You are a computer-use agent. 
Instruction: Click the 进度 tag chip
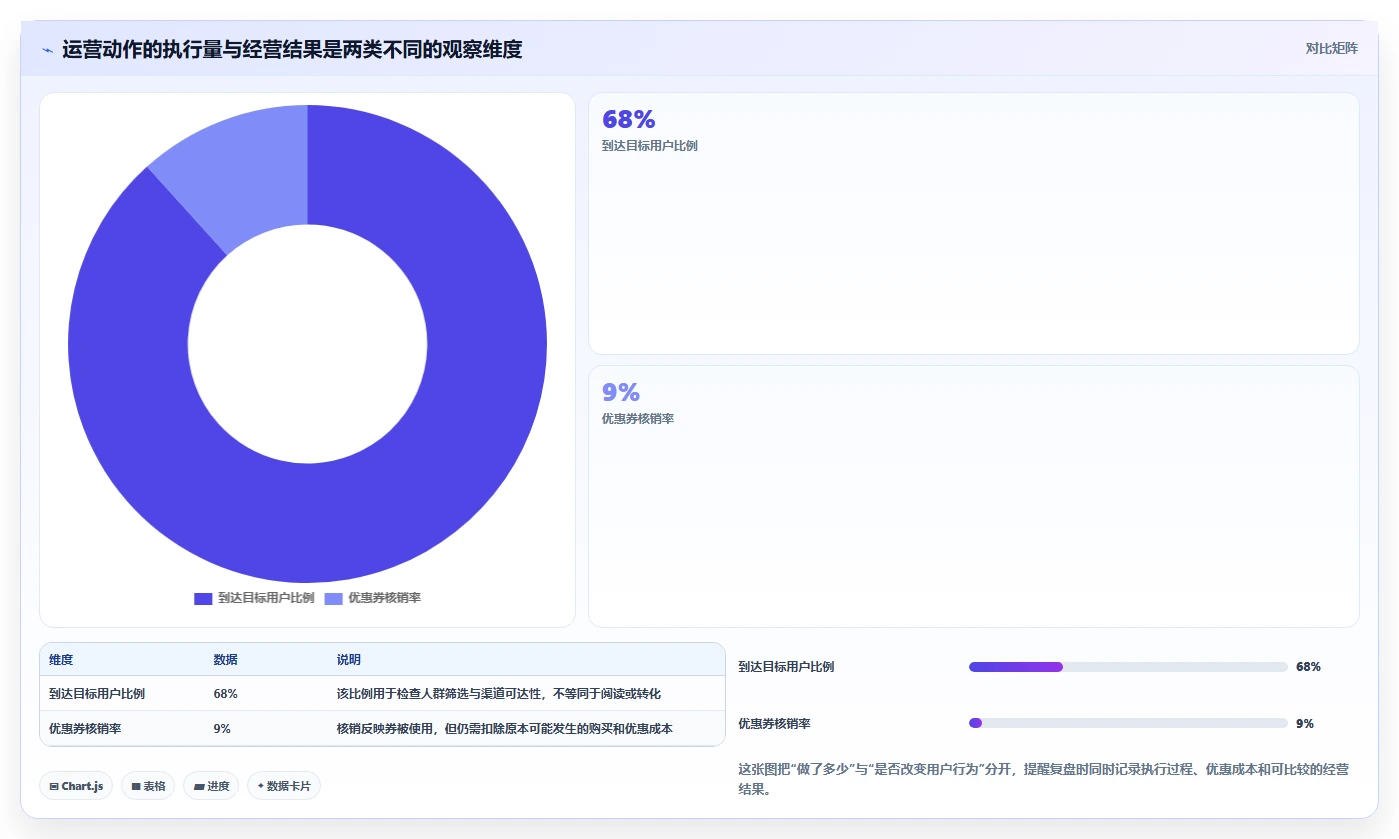(x=211, y=786)
